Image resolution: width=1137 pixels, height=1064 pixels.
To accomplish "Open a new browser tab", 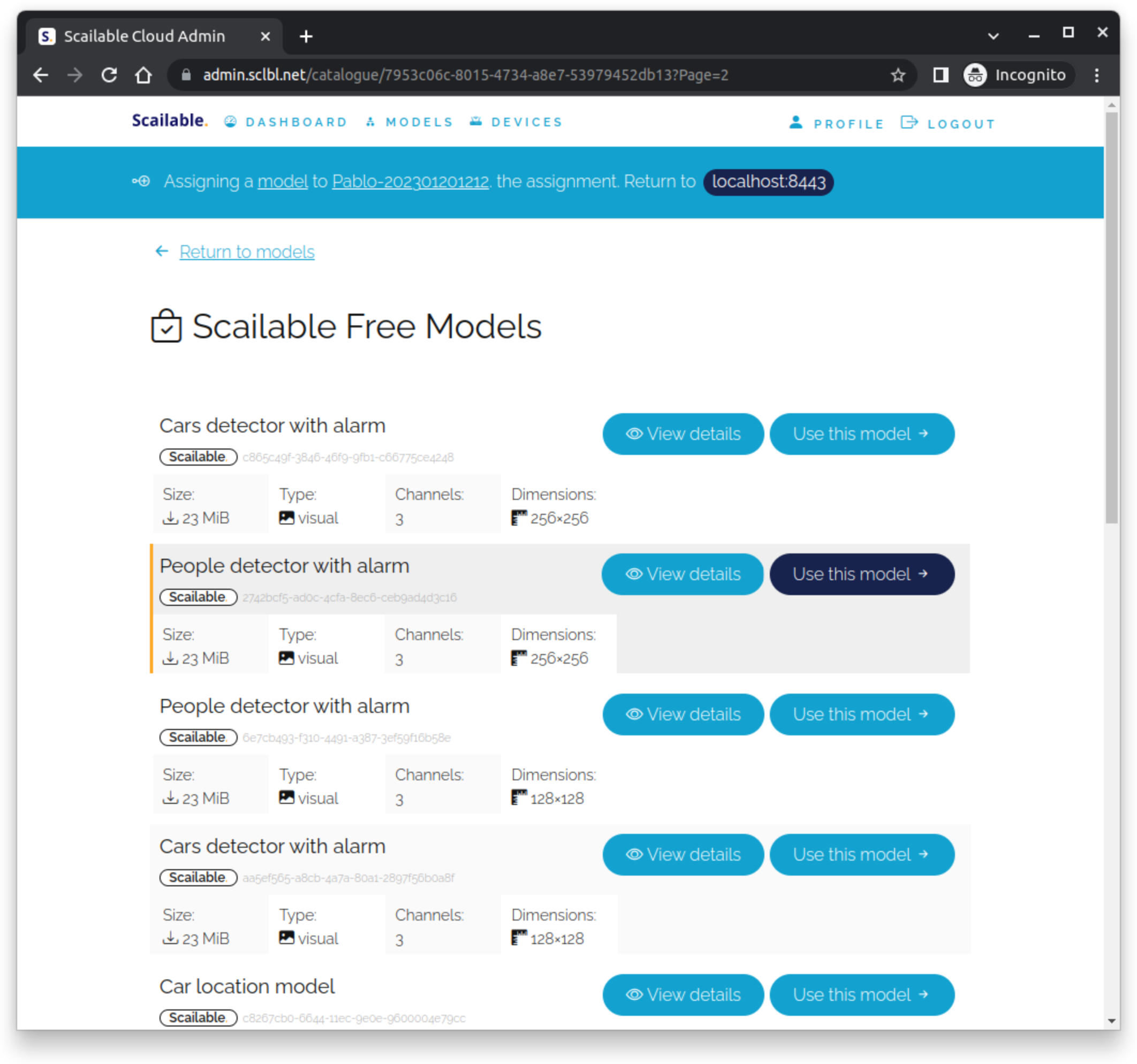I will click(306, 36).
